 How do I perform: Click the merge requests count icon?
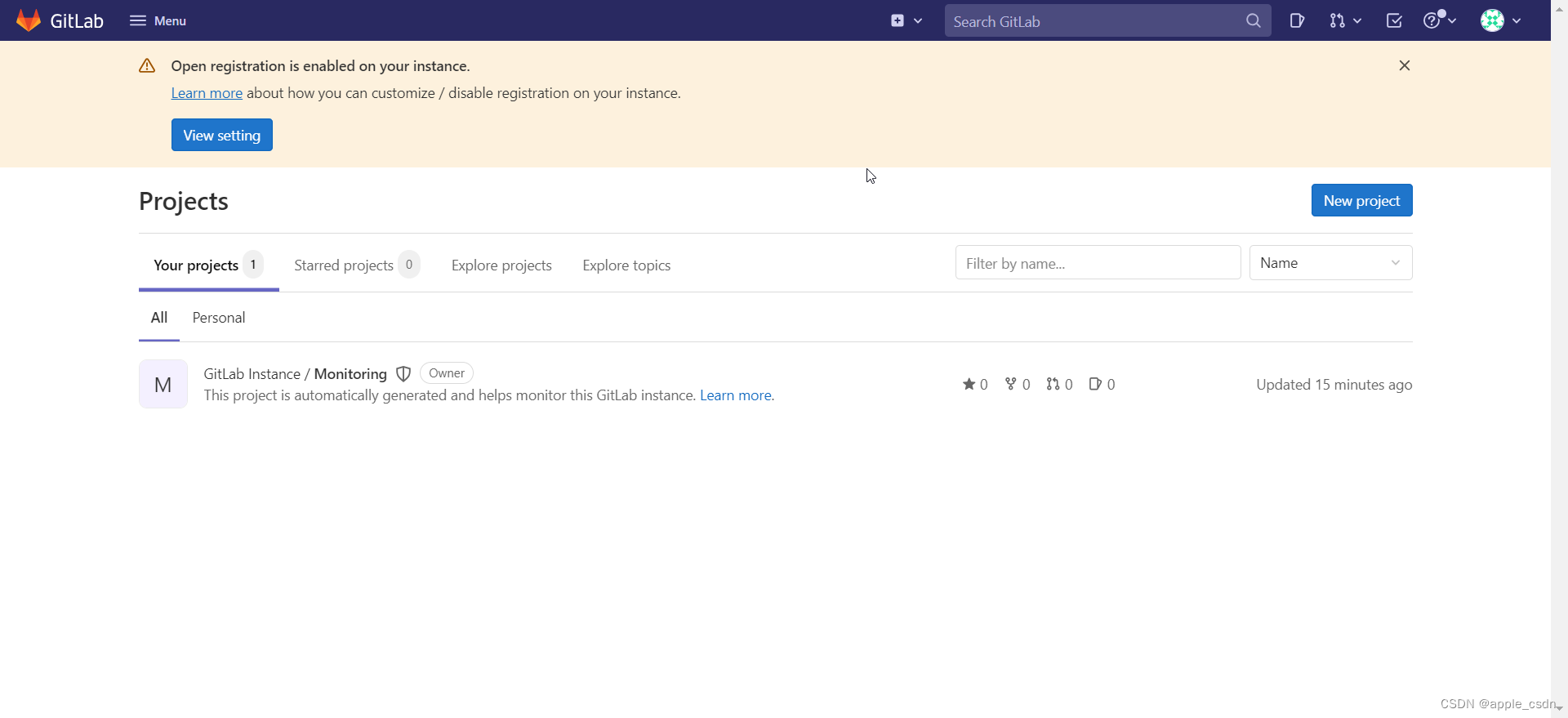coord(1053,384)
